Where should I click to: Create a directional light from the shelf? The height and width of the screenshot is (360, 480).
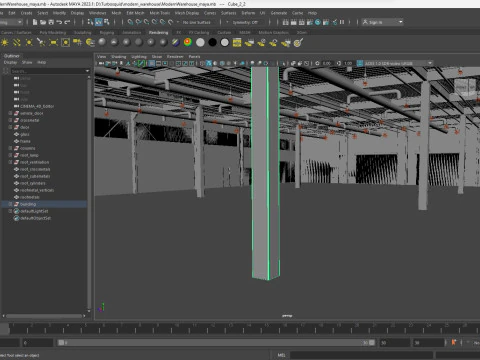point(17,42)
